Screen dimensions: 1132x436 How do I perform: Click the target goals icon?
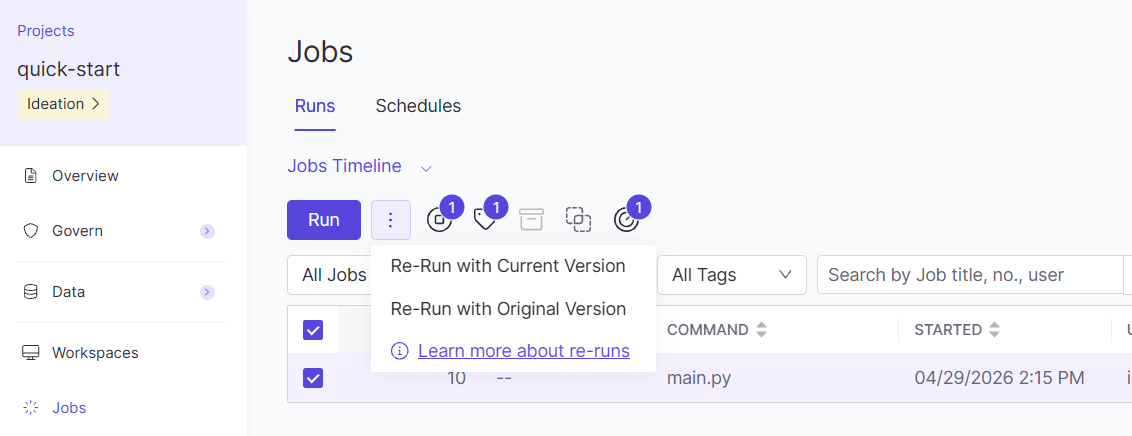pyautogui.click(x=626, y=219)
